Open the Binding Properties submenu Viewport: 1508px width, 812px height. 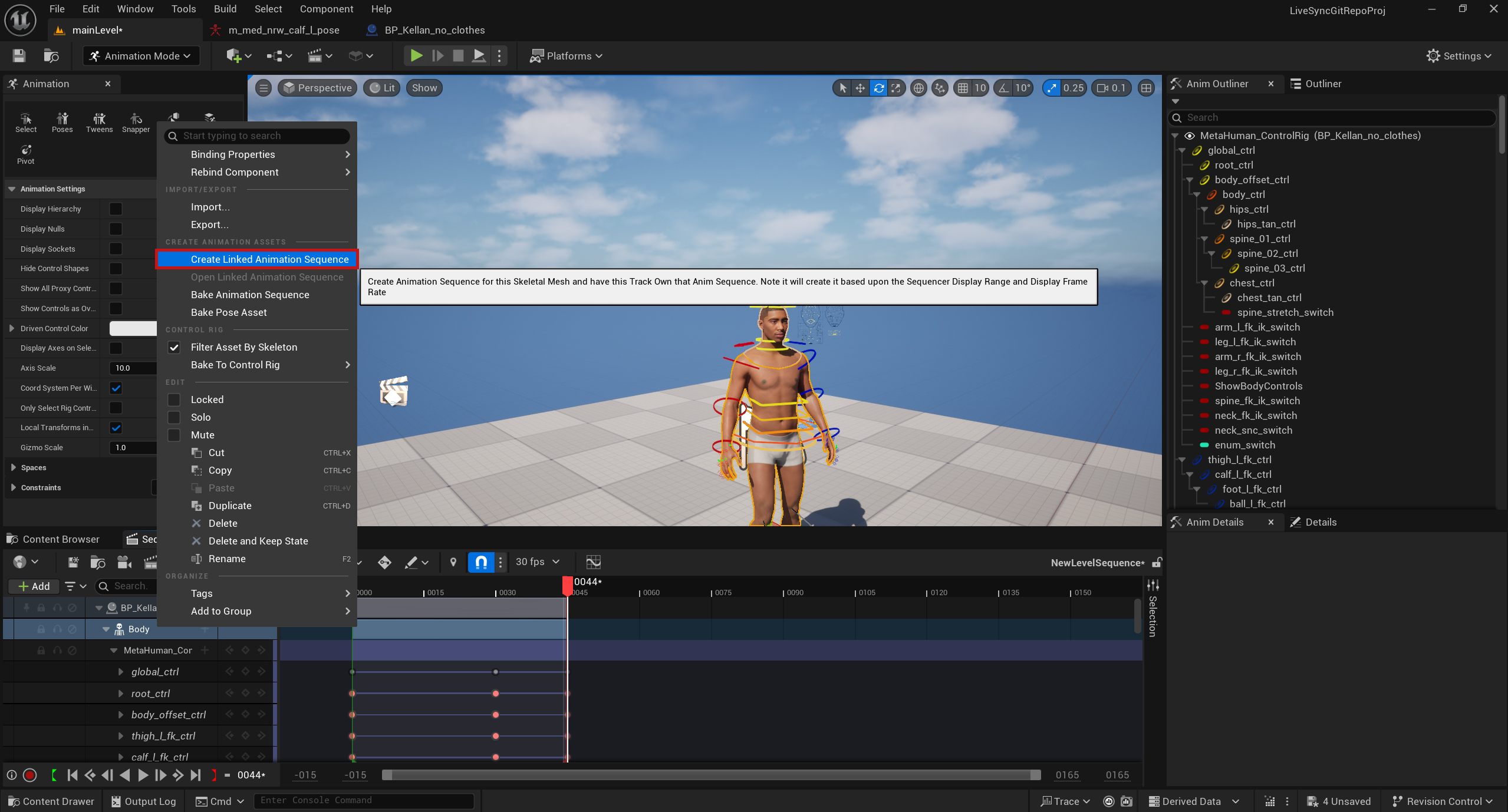257,154
